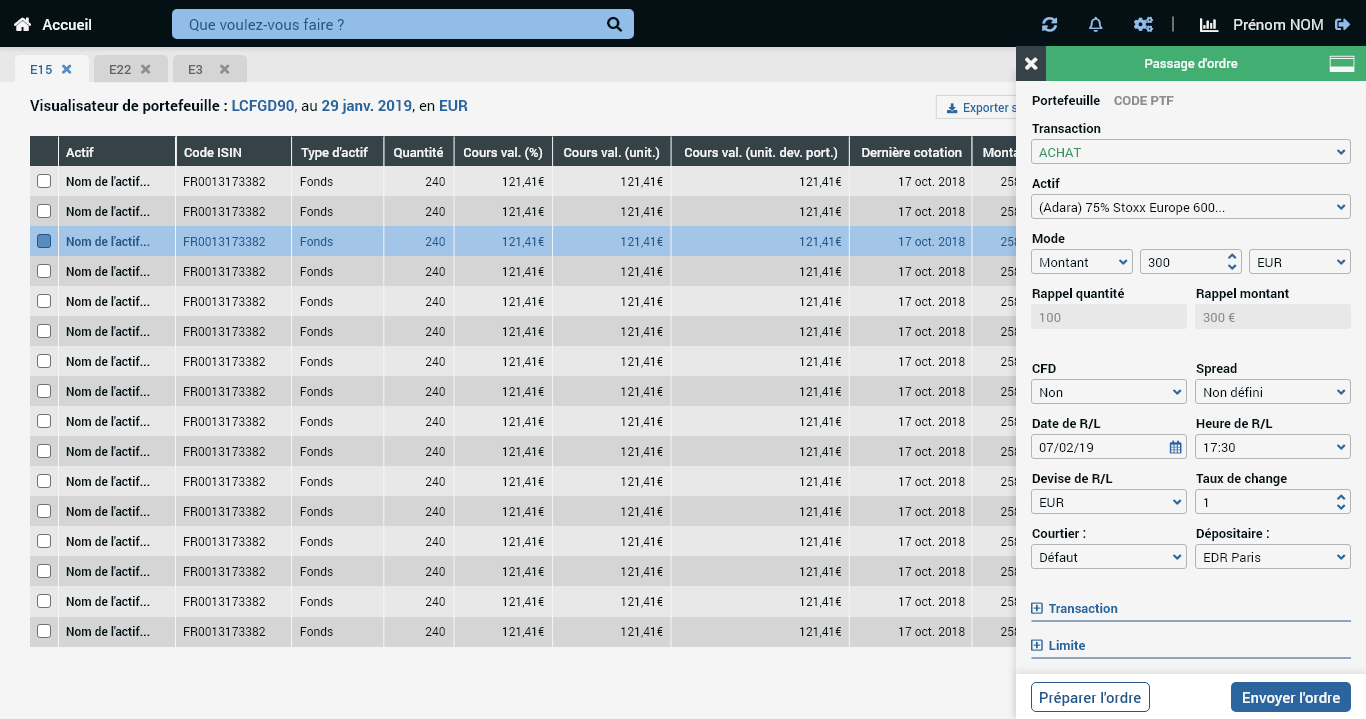
Task: Open the Dépositaire EDR Paris dropdown
Action: [1272, 557]
